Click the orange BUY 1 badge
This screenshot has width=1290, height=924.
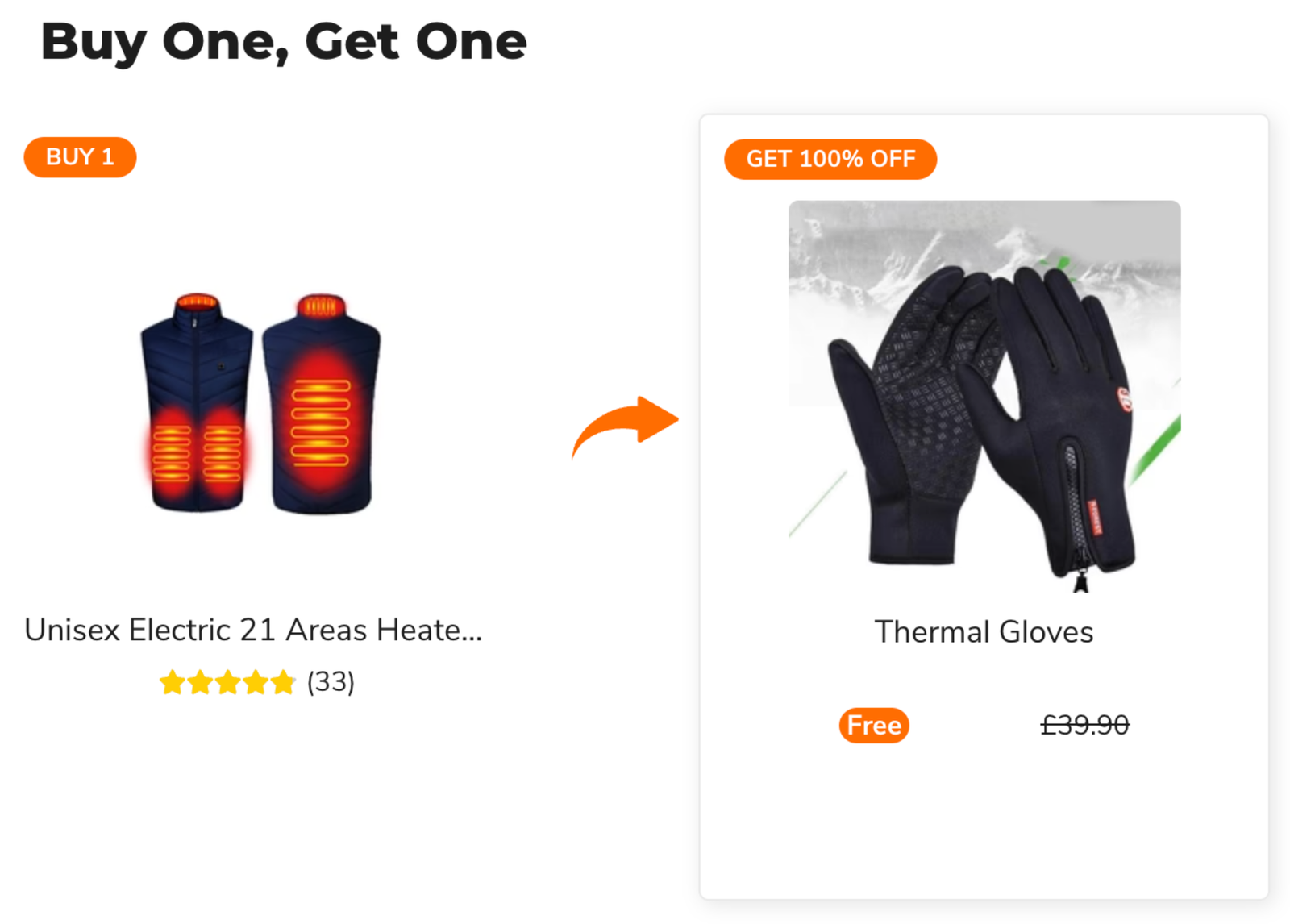tap(80, 157)
